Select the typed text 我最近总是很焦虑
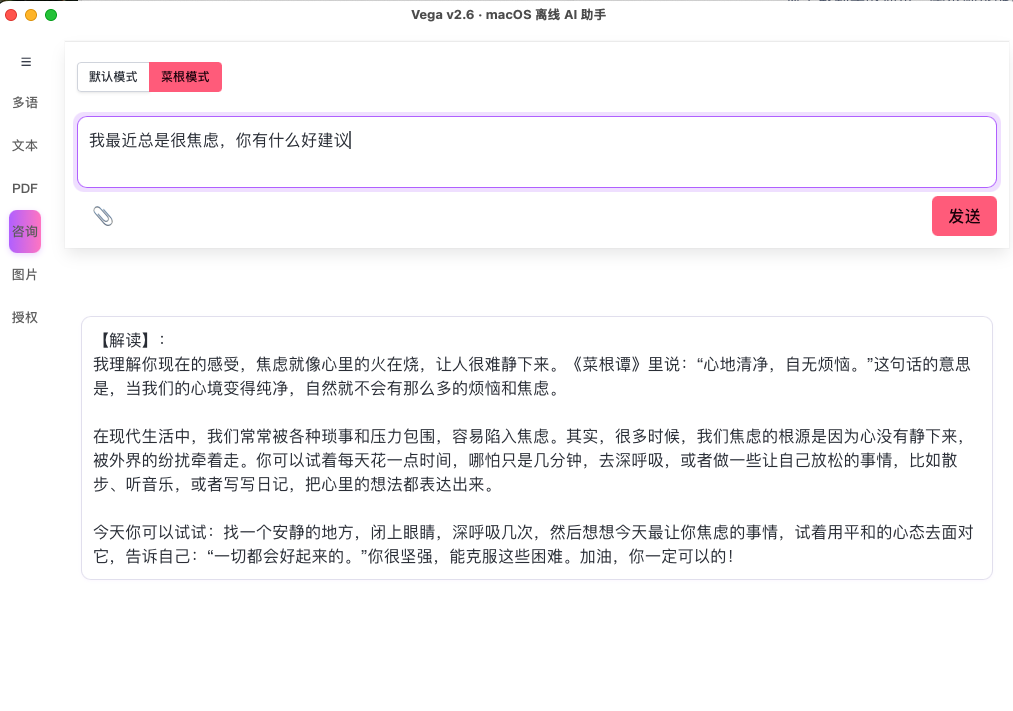Viewport: 1013px width, 711px height. click(152, 140)
